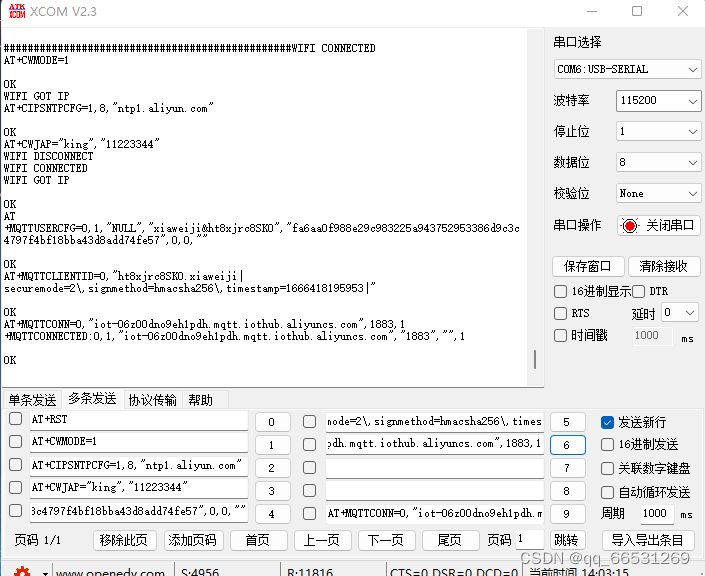Click the 跳转 jump button
The height and width of the screenshot is (576, 705).
pyautogui.click(x=567, y=540)
